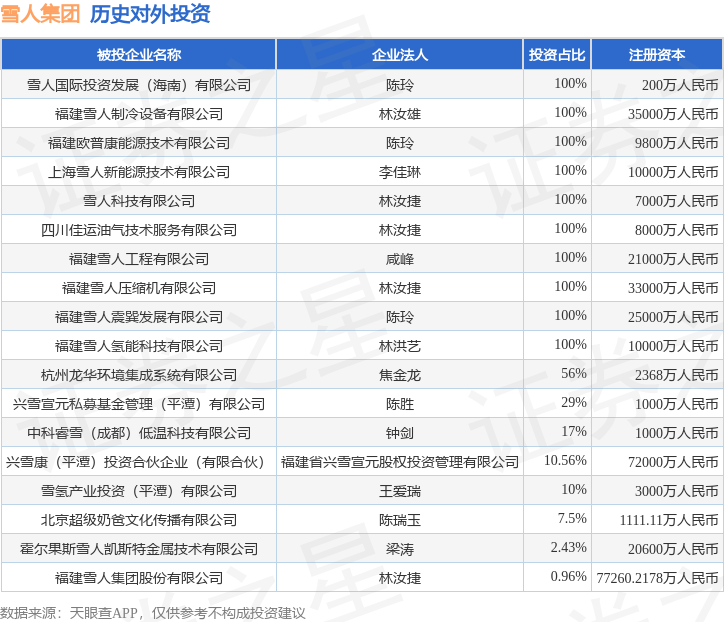This screenshot has width=724, height=622.
Task: Select 福建雪人压缩机有限公司 cell
Action: click(139, 288)
